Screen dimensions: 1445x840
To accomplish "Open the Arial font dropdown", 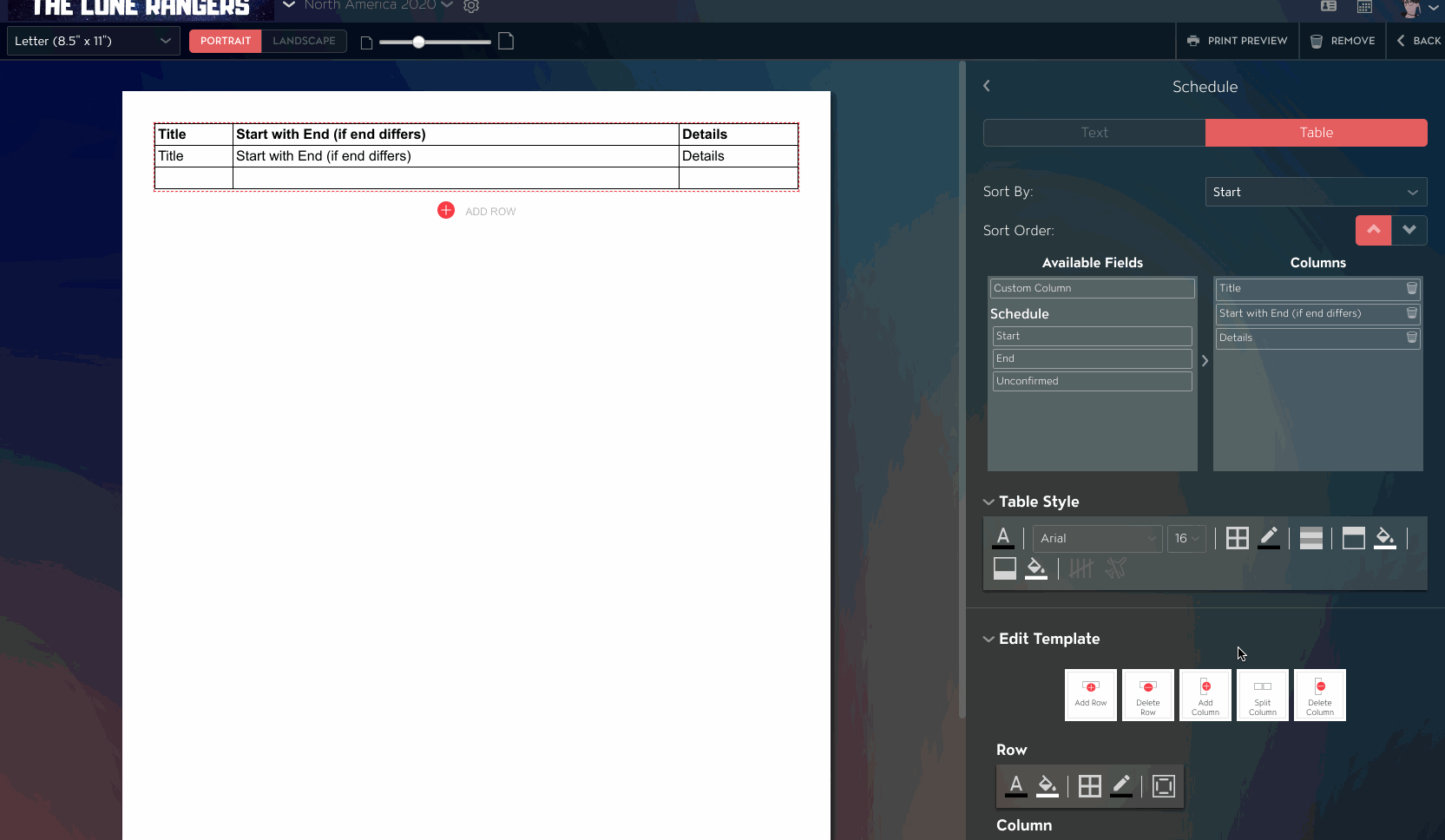I will pyautogui.click(x=1098, y=538).
